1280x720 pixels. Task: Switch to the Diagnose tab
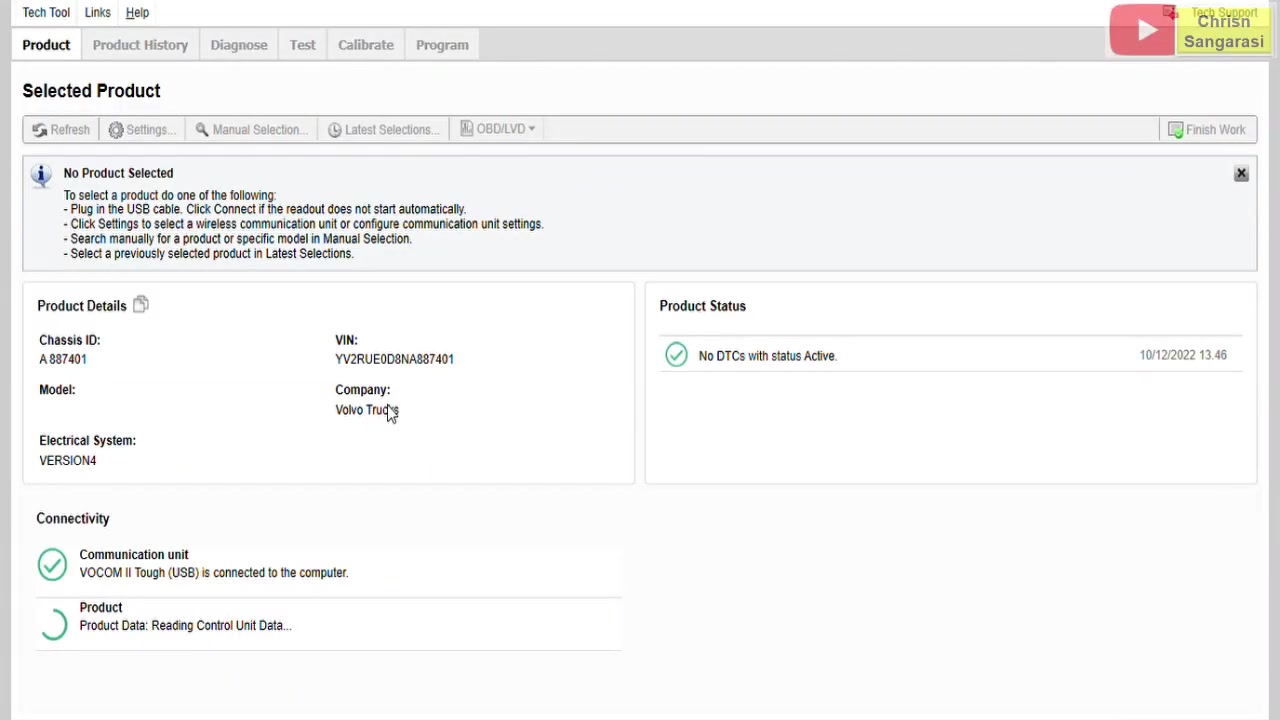[238, 44]
